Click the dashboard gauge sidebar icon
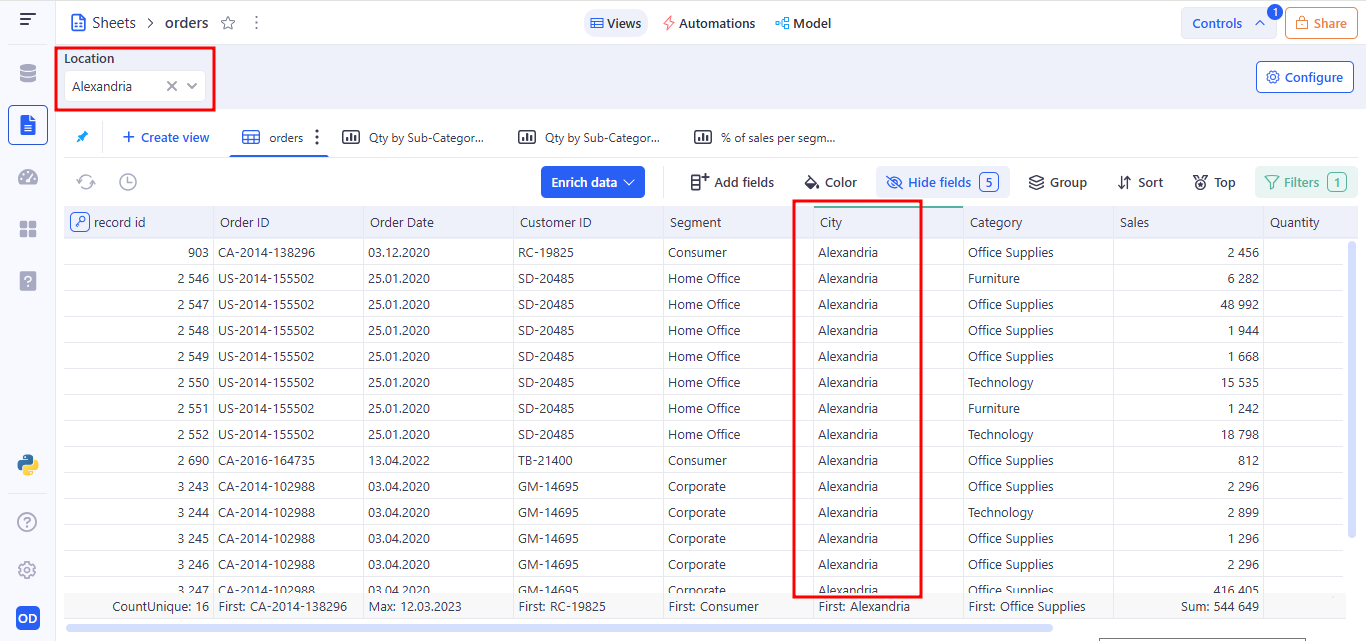 (x=27, y=177)
